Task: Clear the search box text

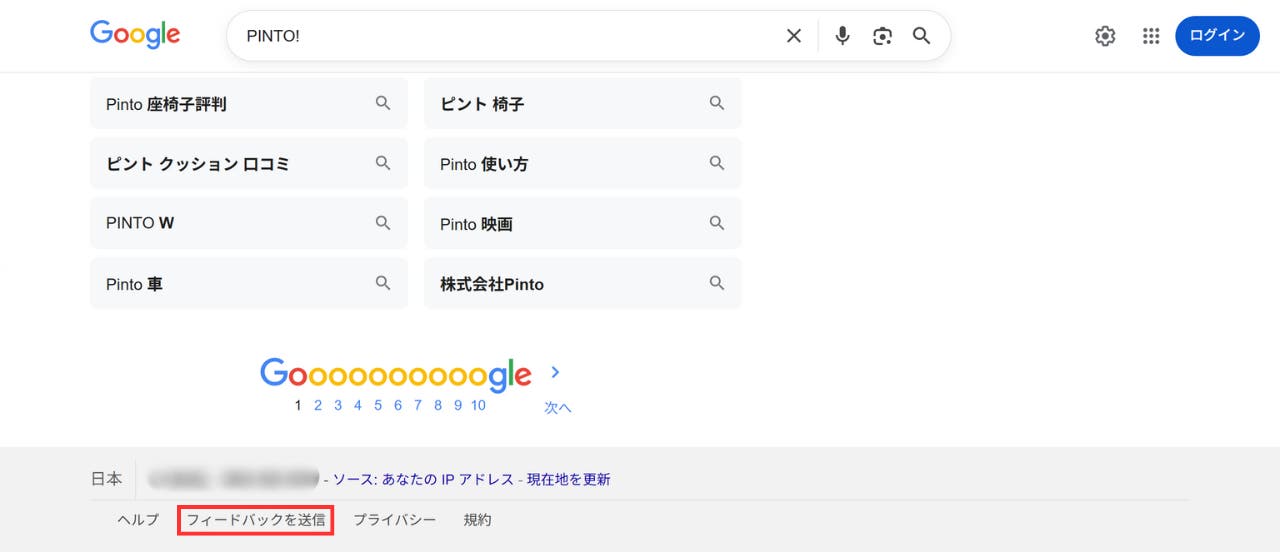Action: pyautogui.click(x=793, y=36)
